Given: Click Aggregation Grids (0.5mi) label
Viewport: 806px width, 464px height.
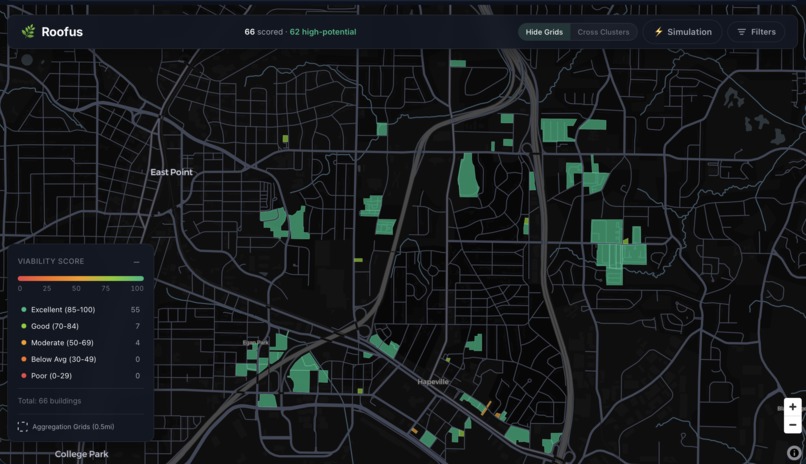Looking at the screenshot, I should pyautogui.click(x=73, y=426).
